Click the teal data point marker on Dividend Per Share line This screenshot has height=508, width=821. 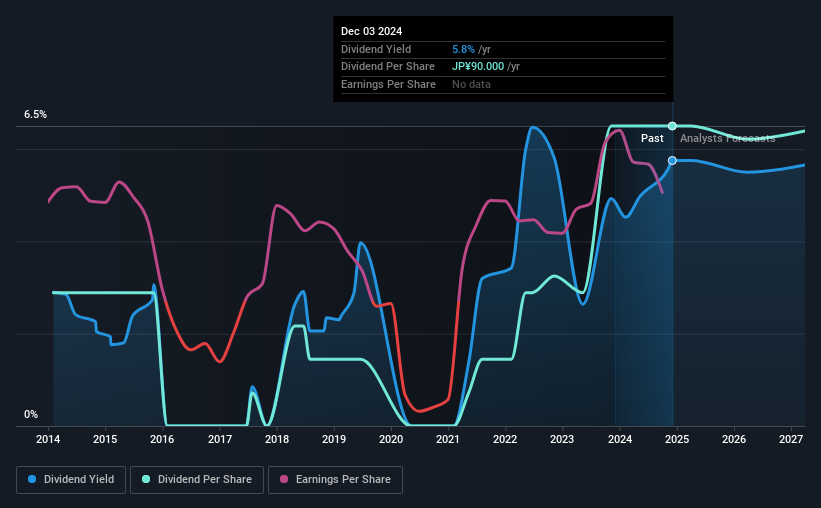click(x=672, y=126)
